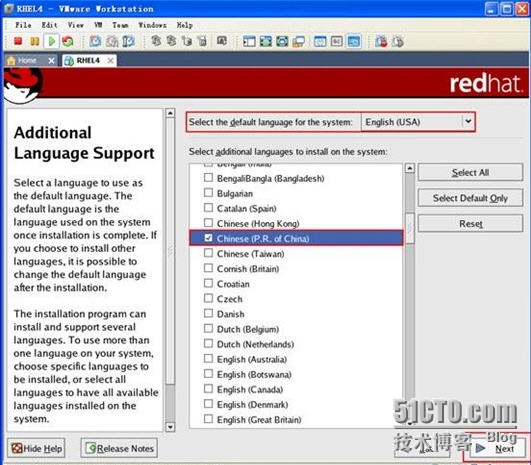Check the Chinese (Taiwan) checkbox
Viewport: 531px width, 465px height.
point(208,253)
